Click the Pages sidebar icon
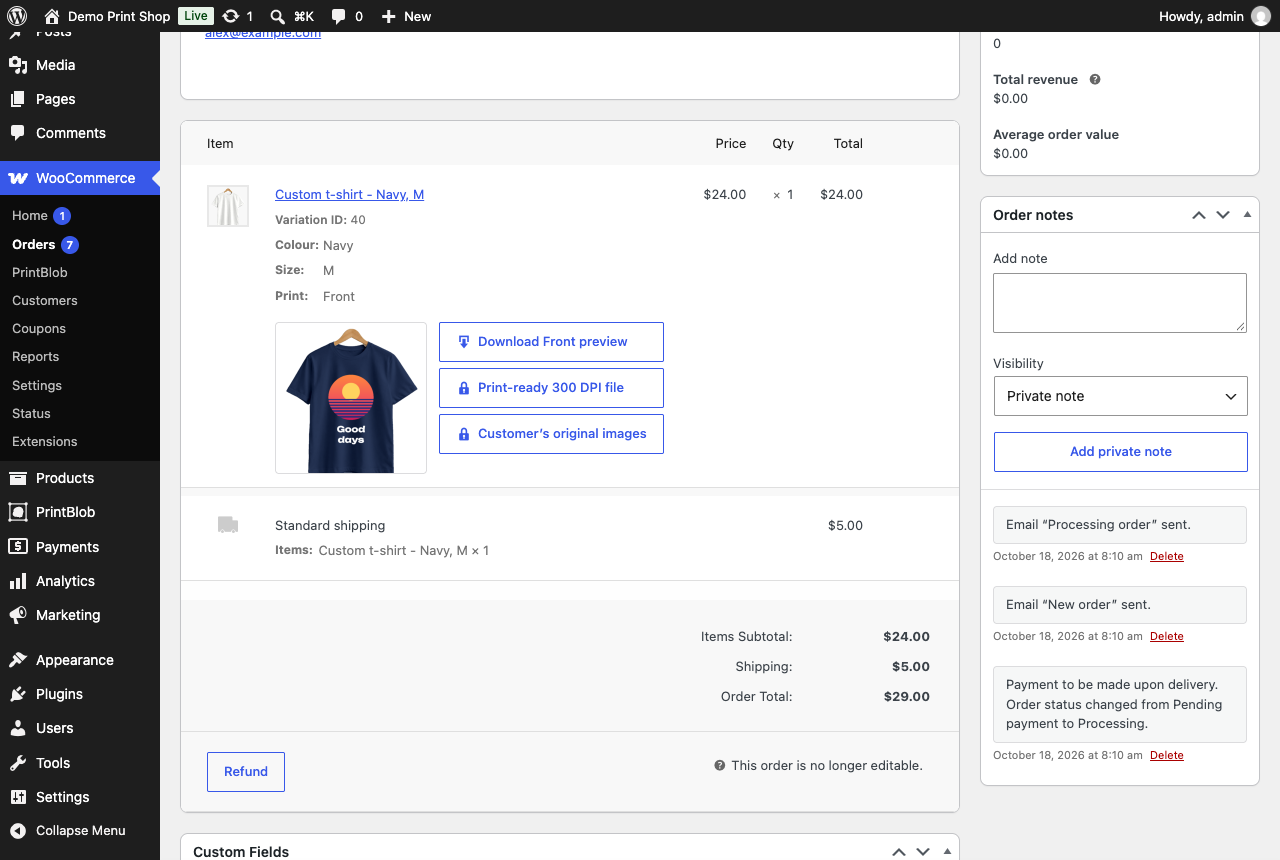 pyautogui.click(x=18, y=99)
